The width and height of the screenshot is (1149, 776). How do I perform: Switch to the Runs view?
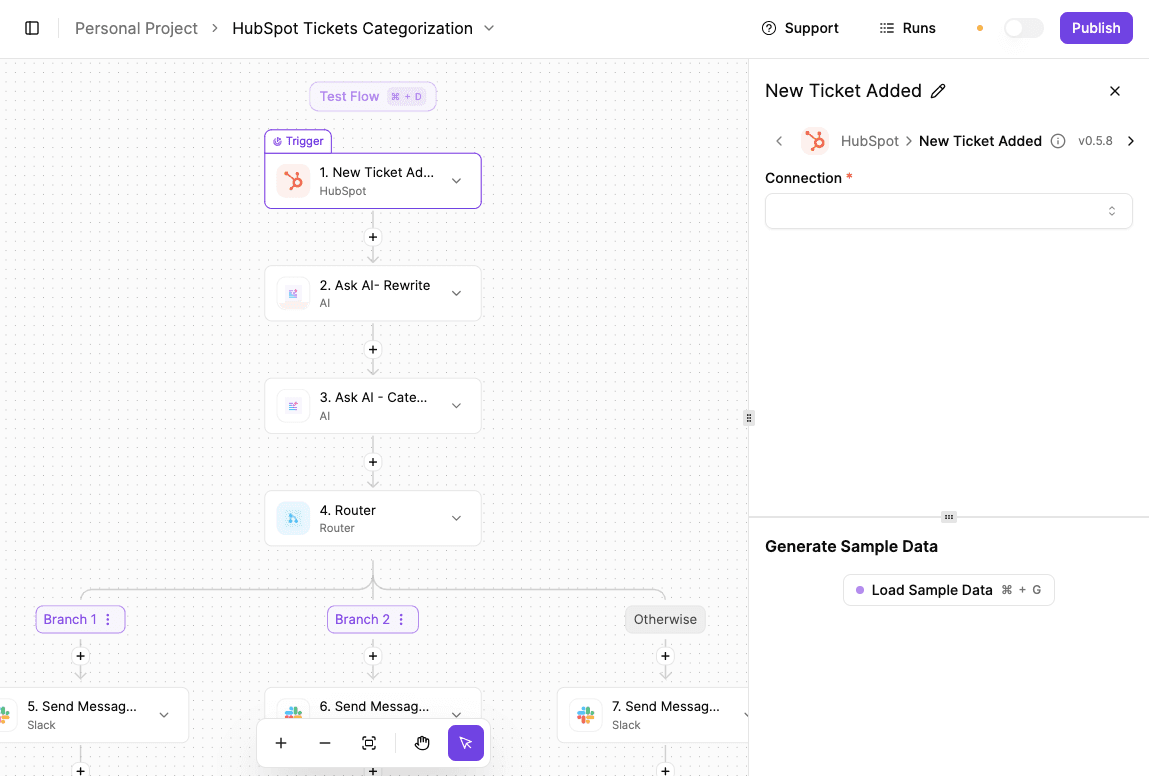[906, 28]
